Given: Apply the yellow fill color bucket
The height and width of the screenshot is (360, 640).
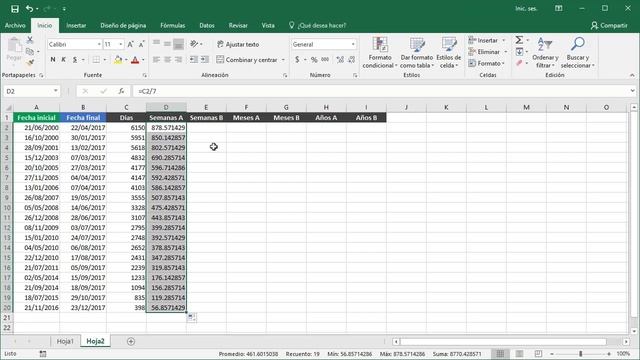Looking at the screenshot, I should pyautogui.click(x=118, y=60).
